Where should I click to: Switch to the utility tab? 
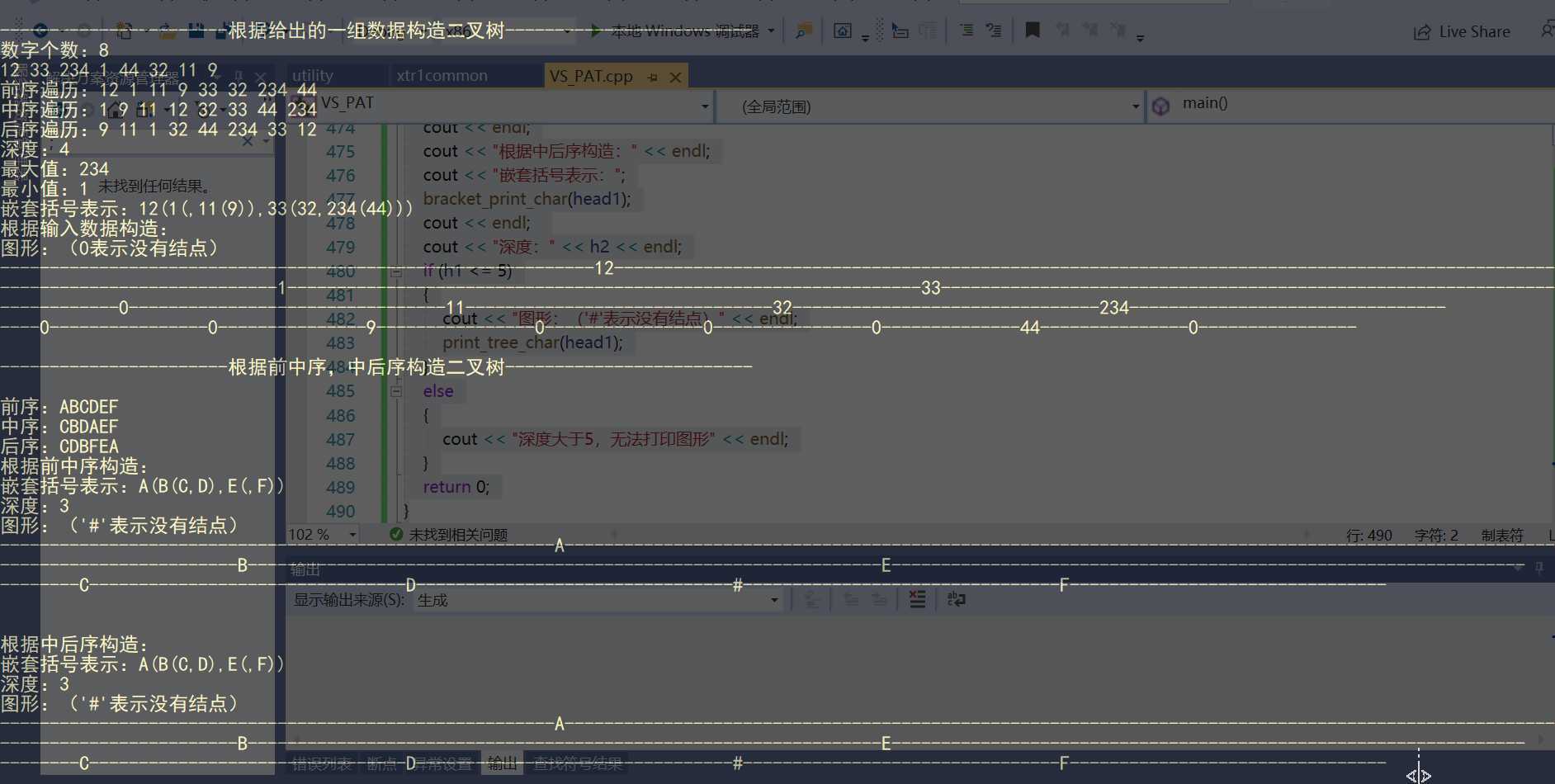[313, 76]
